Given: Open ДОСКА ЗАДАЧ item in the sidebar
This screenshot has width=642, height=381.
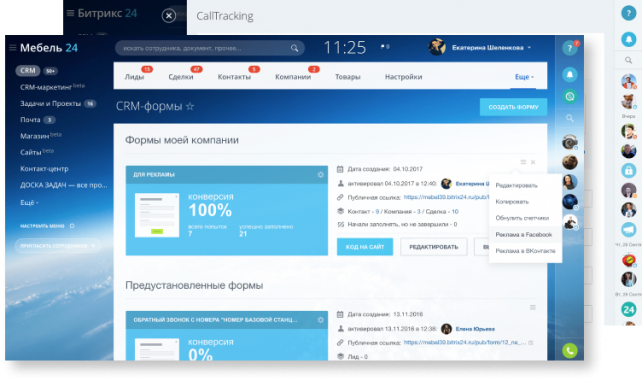Looking at the screenshot, I should [63, 185].
